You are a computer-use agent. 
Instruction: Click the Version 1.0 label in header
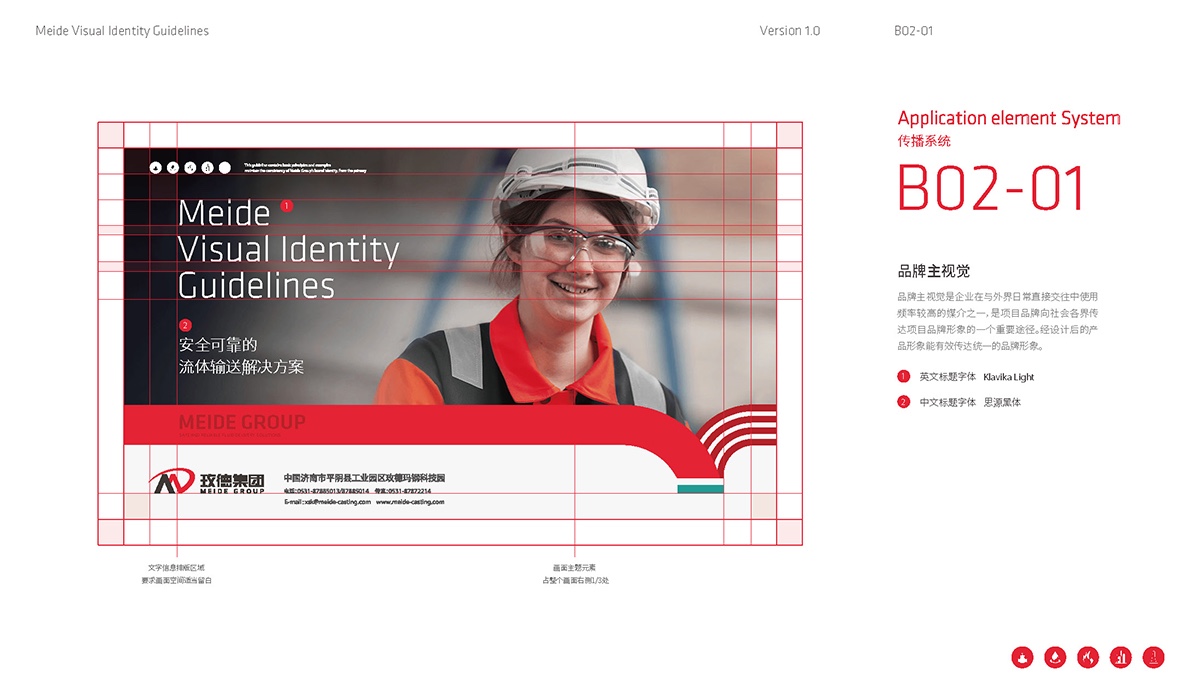789,31
